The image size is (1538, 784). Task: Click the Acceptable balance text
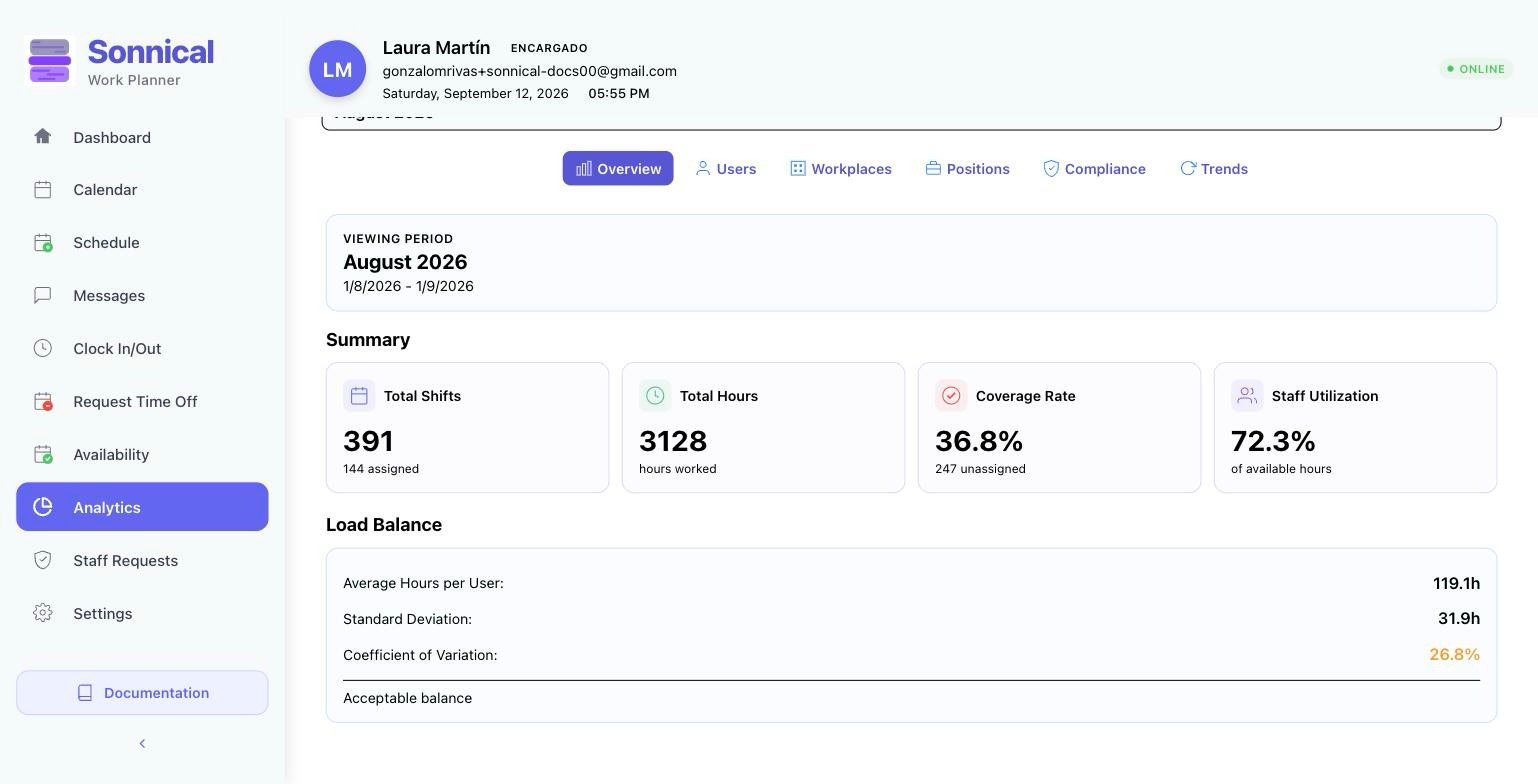click(407, 698)
